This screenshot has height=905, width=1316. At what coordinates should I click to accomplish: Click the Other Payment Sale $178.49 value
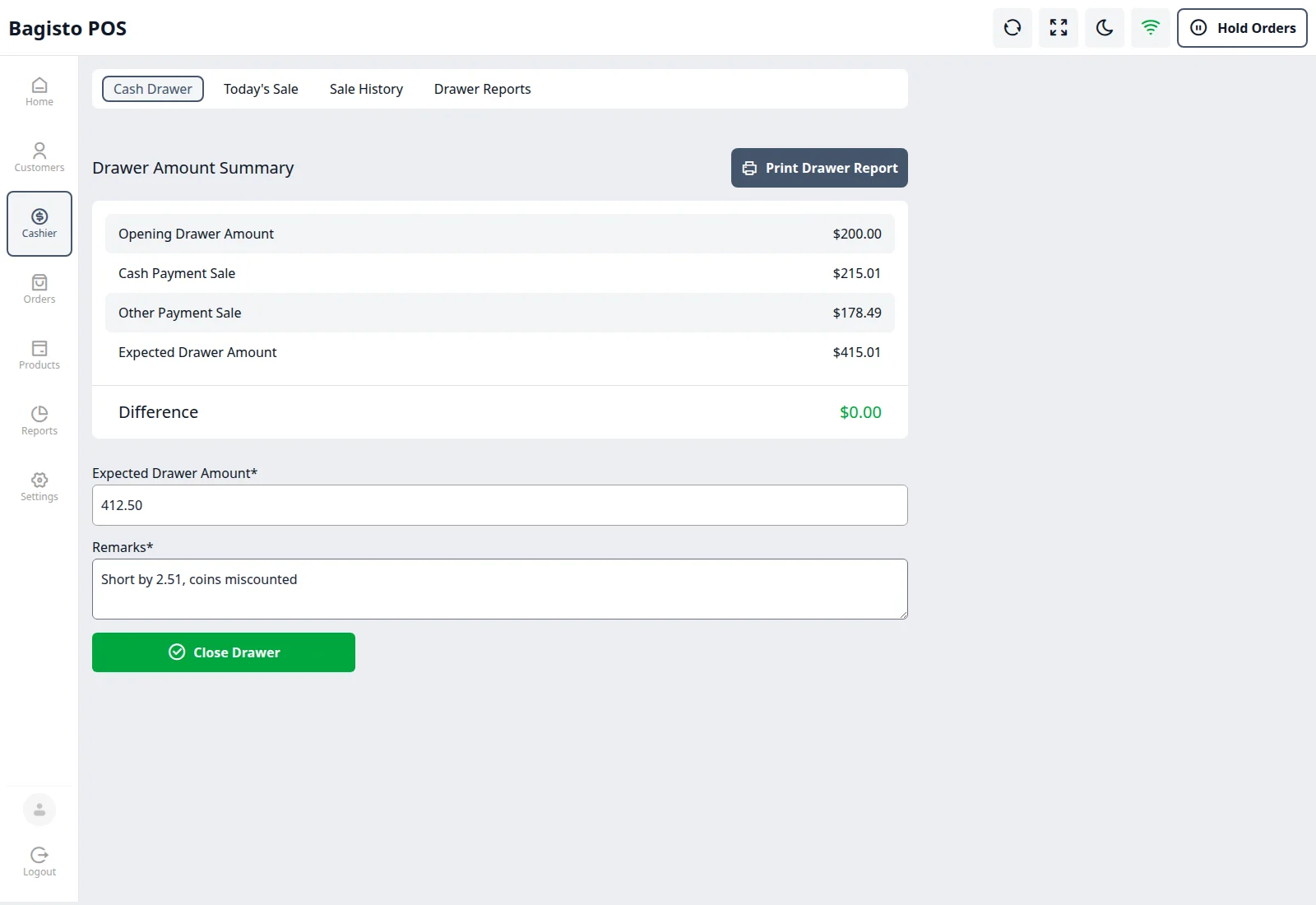[x=857, y=313]
